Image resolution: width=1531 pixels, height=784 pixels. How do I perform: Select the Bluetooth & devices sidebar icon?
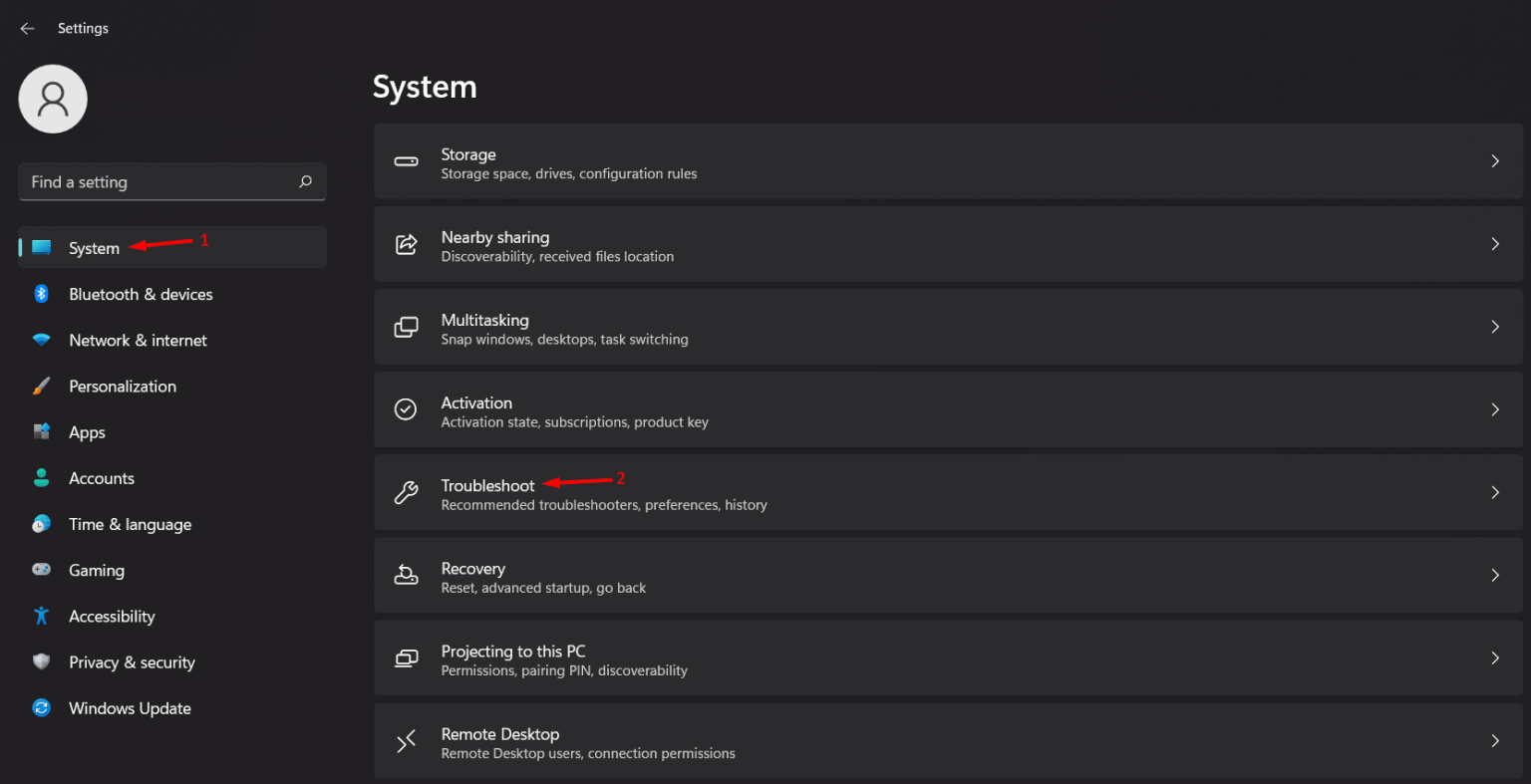(x=41, y=294)
